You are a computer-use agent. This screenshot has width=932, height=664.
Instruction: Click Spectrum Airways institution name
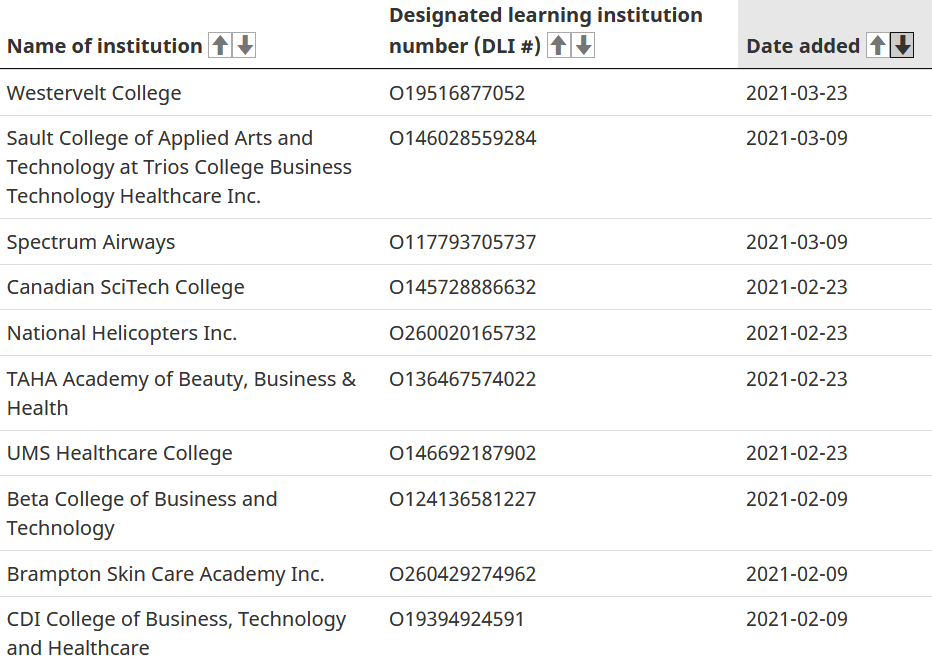(x=91, y=242)
